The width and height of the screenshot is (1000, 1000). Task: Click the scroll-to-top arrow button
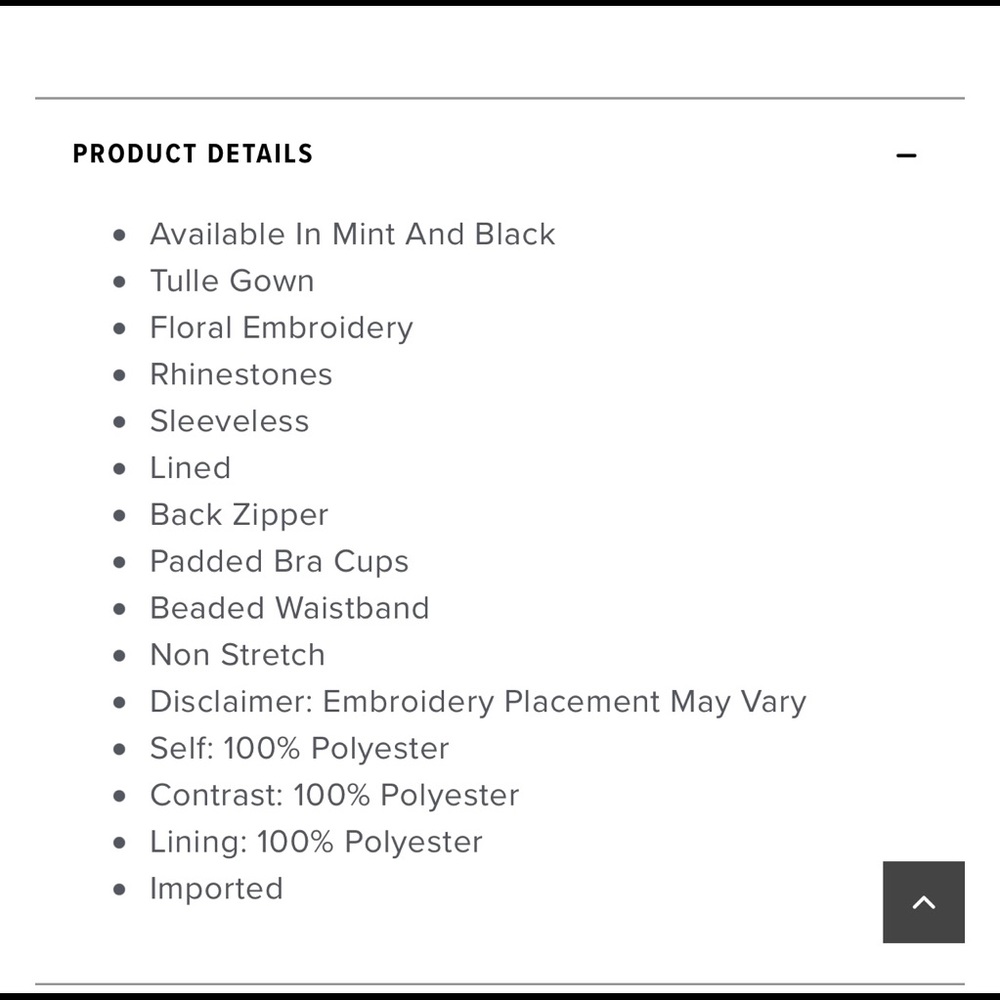[x=923, y=902]
